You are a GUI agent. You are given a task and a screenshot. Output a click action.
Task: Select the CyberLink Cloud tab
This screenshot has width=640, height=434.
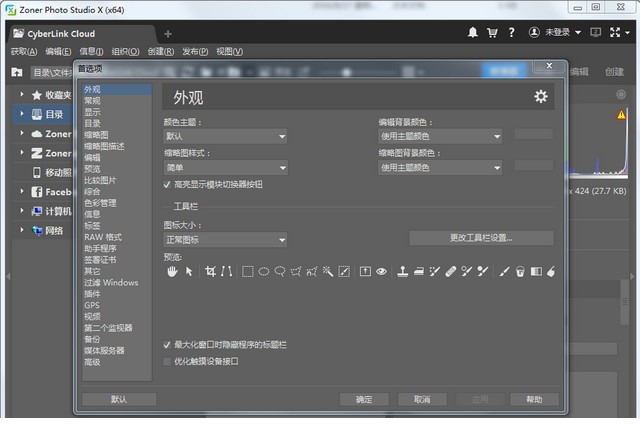82,34
